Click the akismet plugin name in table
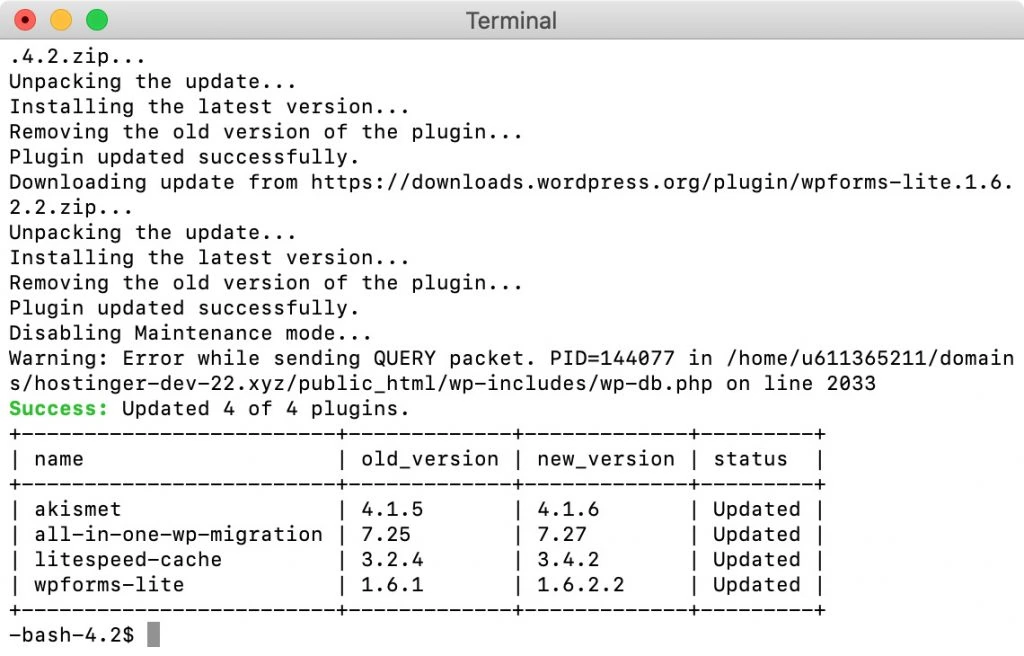 click(78, 509)
